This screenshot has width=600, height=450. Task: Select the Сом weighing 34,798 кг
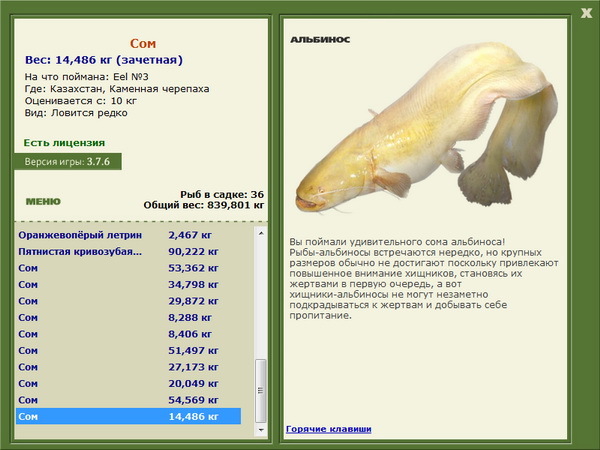coord(129,284)
